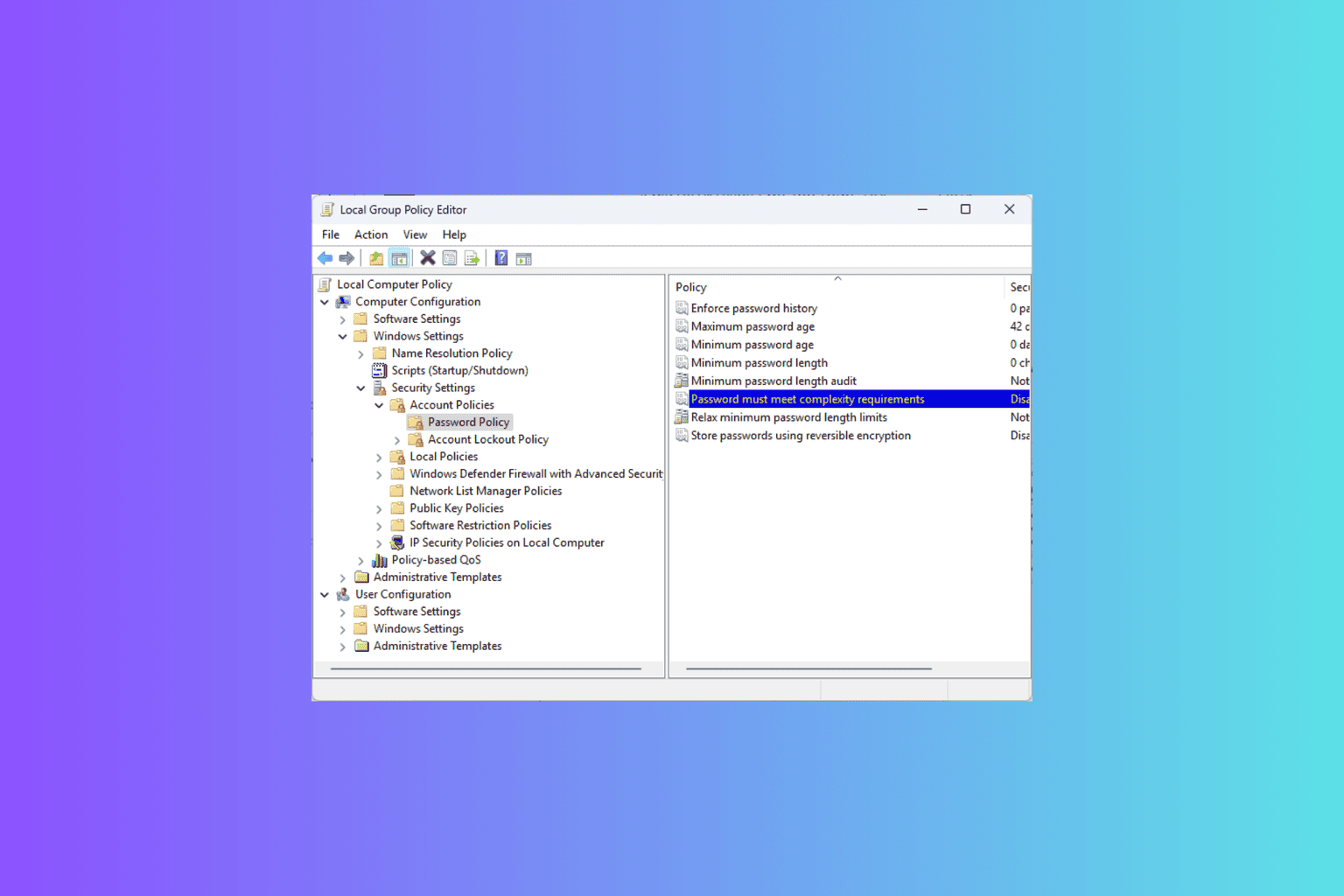Open Help using the question mark icon

coord(501,258)
